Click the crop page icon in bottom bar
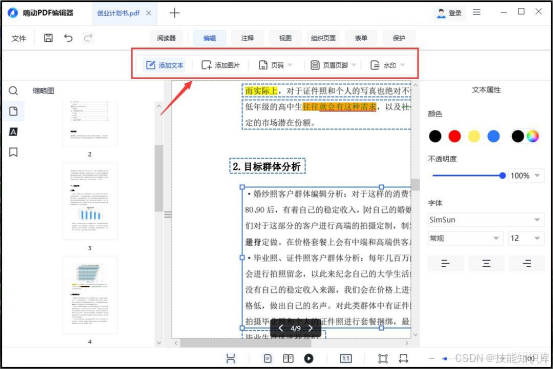Screen dimensions: 553x369 (383, 359)
